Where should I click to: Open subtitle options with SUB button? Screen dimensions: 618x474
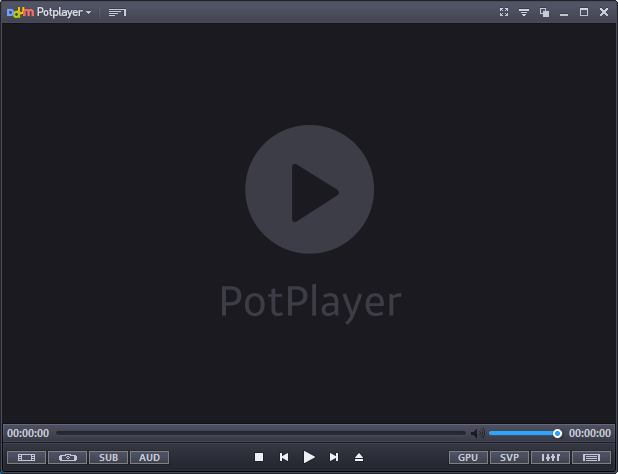108,457
